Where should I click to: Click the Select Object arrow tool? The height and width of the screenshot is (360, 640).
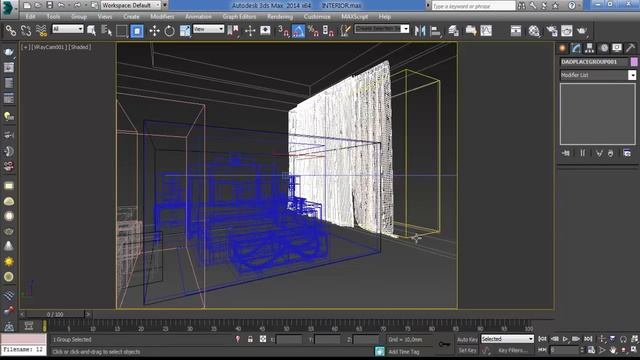click(91, 31)
